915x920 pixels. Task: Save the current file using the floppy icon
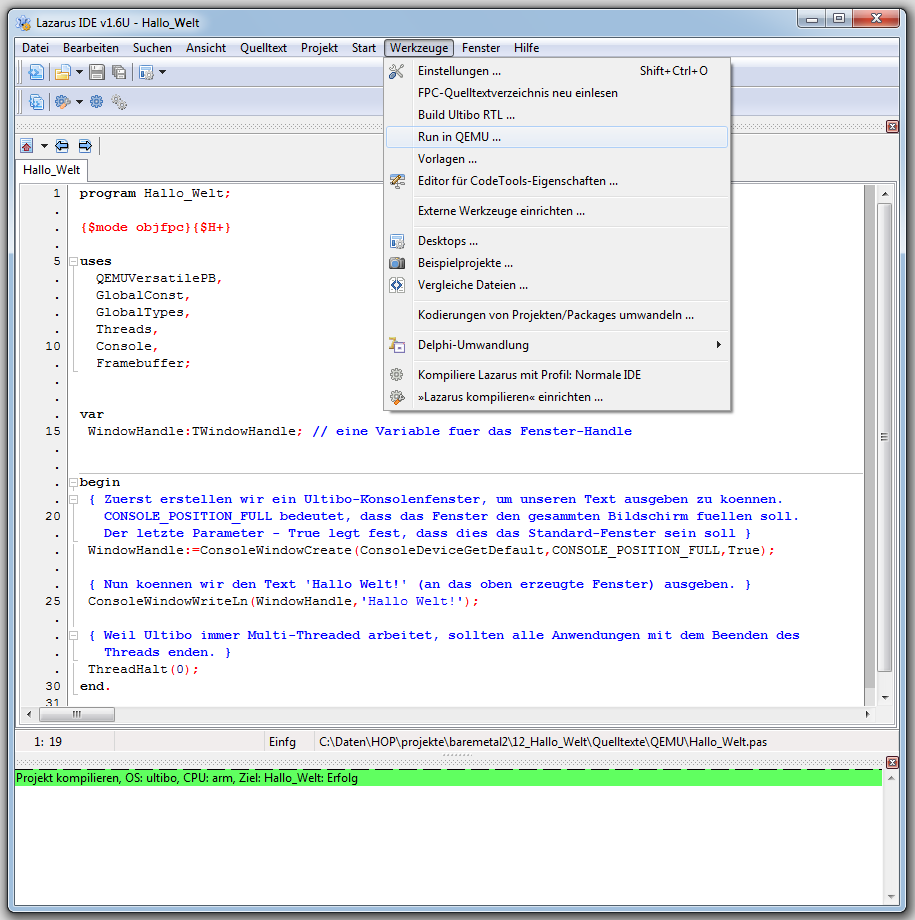[x=97, y=72]
